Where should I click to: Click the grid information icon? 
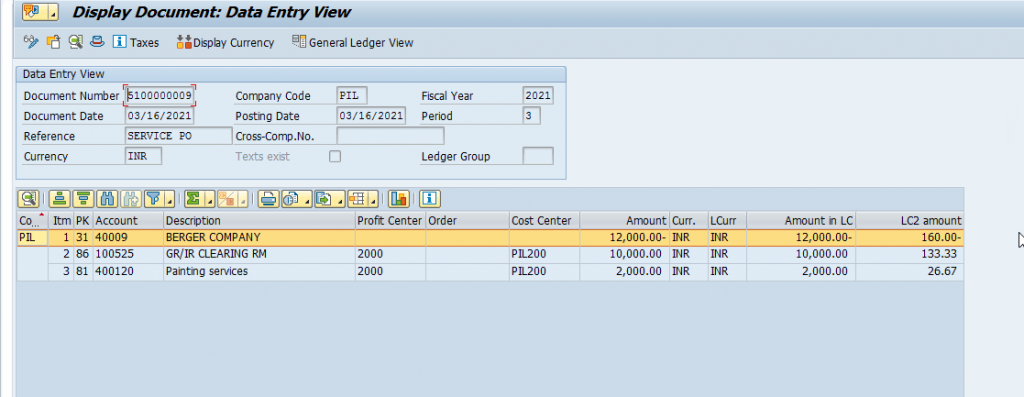430,198
